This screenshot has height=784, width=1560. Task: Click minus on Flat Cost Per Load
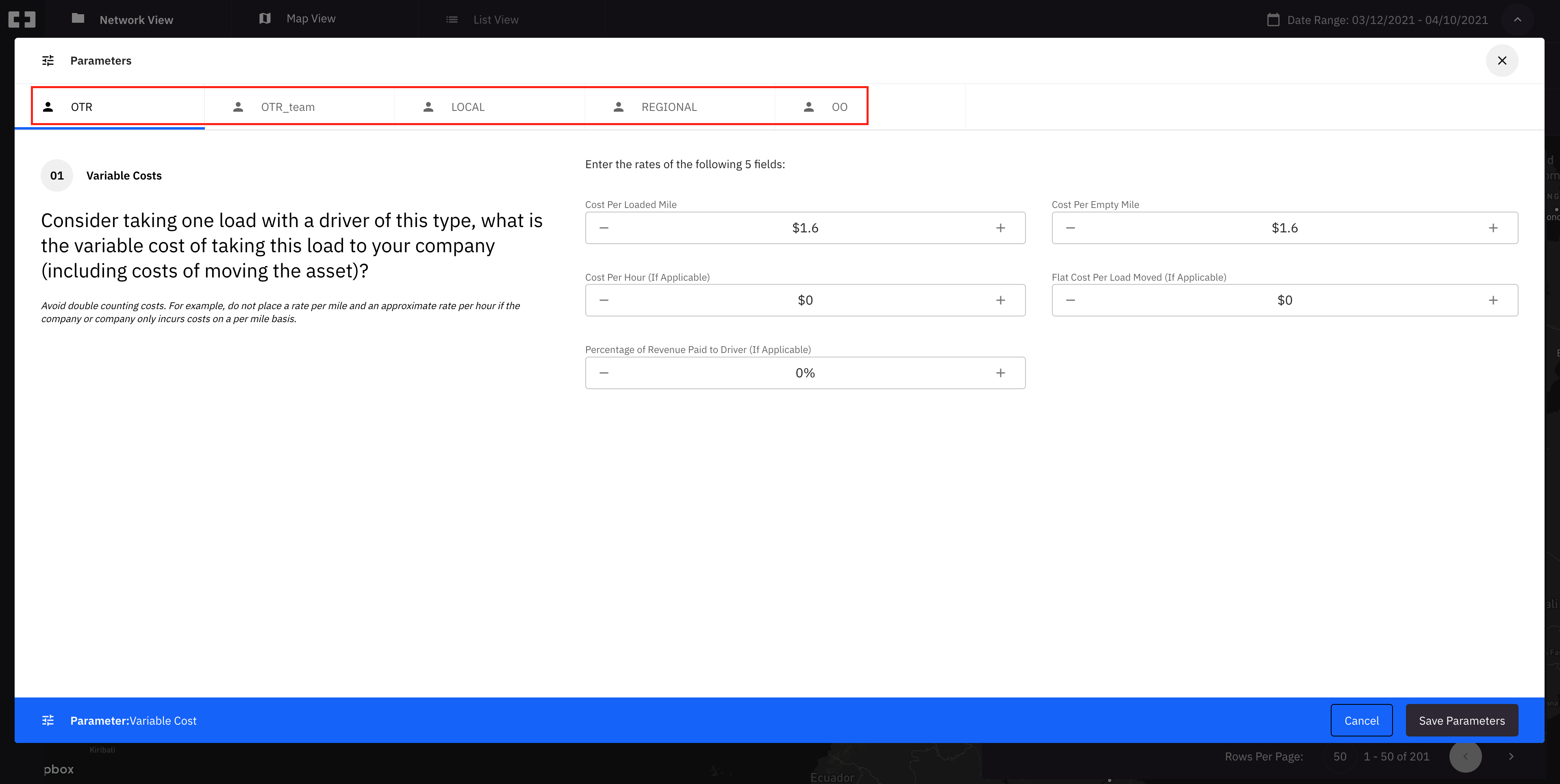coord(1070,300)
